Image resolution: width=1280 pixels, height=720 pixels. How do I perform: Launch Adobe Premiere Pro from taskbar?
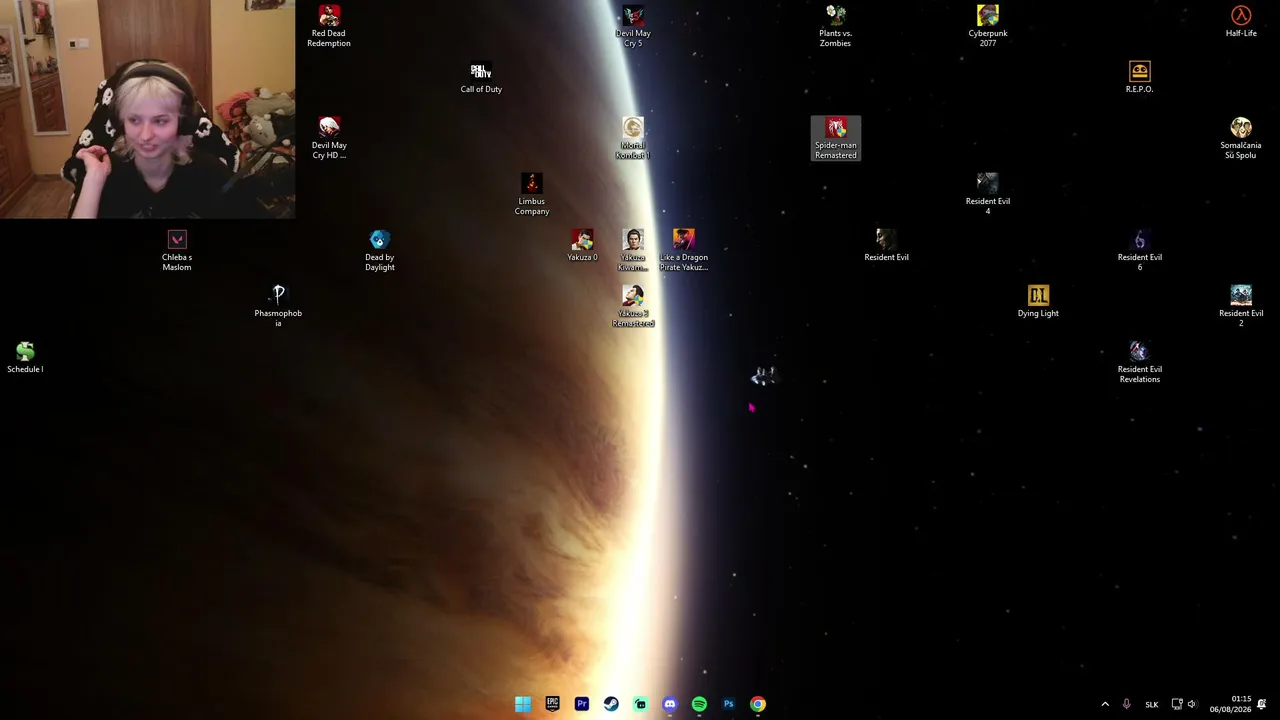(582, 704)
